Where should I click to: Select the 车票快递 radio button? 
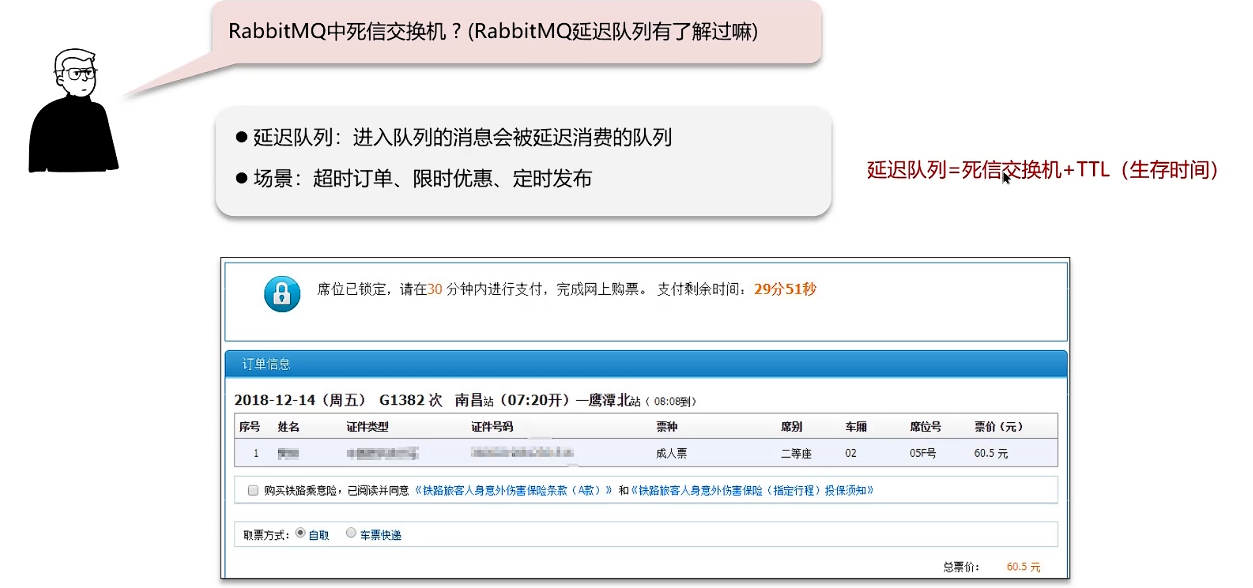click(351, 534)
